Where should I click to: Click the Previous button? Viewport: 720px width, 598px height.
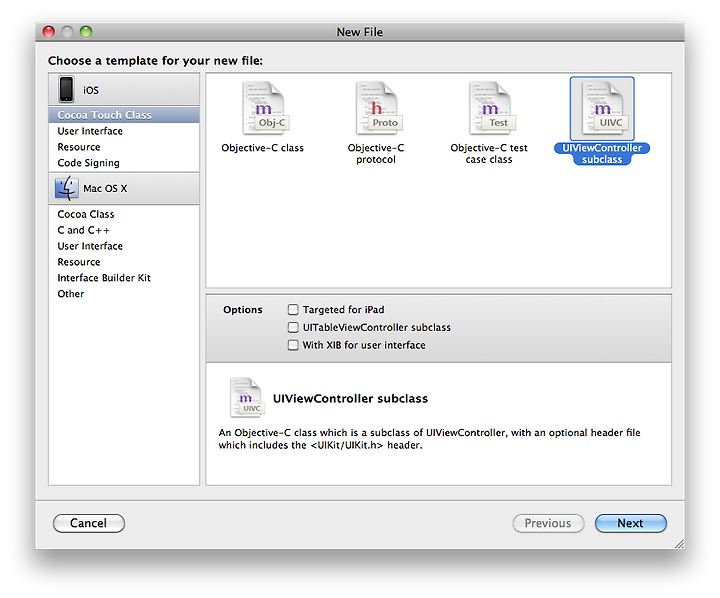[x=548, y=523]
